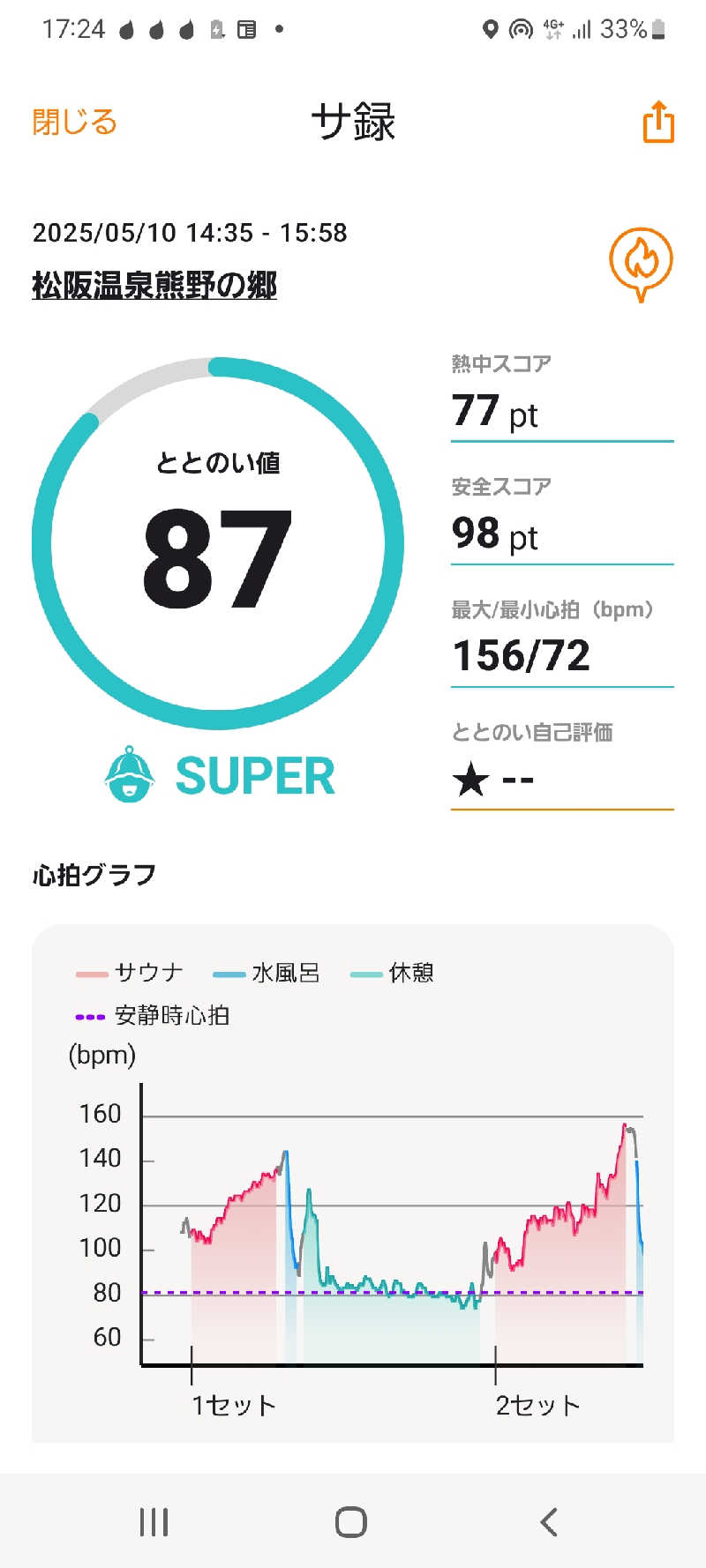Tap the 休憩 legend entry
The width and height of the screenshot is (706, 1568).
coord(392,973)
